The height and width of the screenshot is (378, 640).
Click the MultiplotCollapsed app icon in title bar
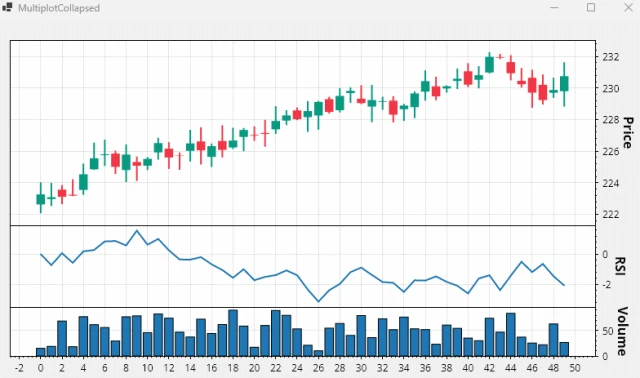[x=7, y=7]
